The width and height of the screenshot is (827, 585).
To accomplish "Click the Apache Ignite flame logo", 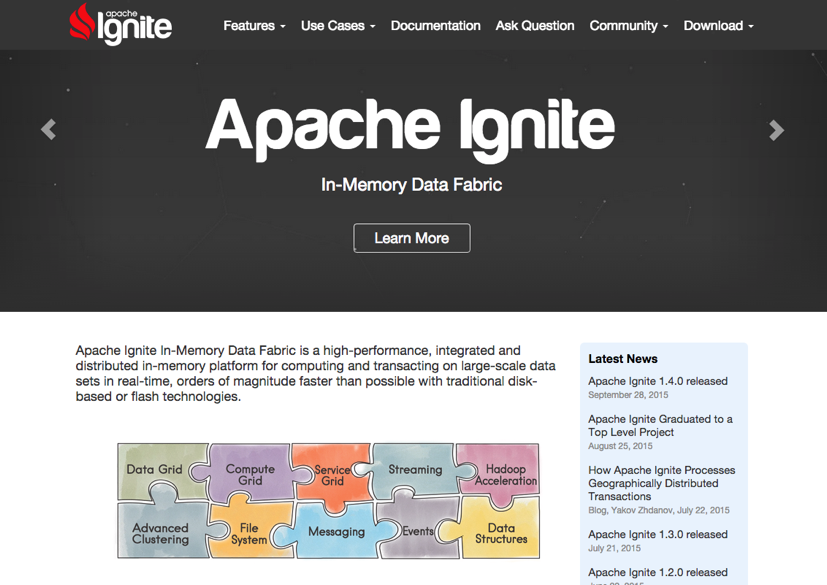I will 121,24.
